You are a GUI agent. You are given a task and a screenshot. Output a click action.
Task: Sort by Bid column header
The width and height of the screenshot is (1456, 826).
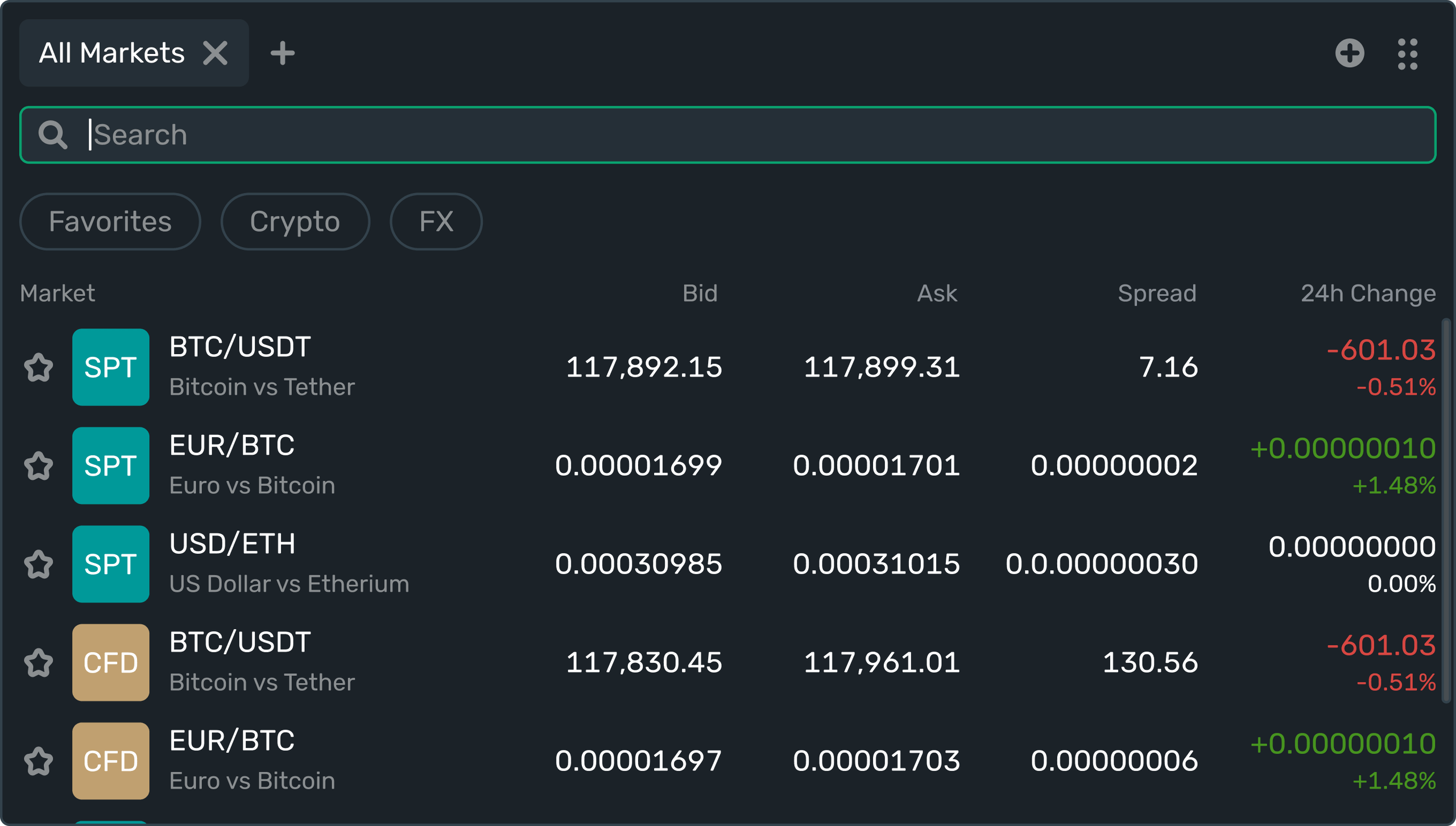pyautogui.click(x=700, y=293)
